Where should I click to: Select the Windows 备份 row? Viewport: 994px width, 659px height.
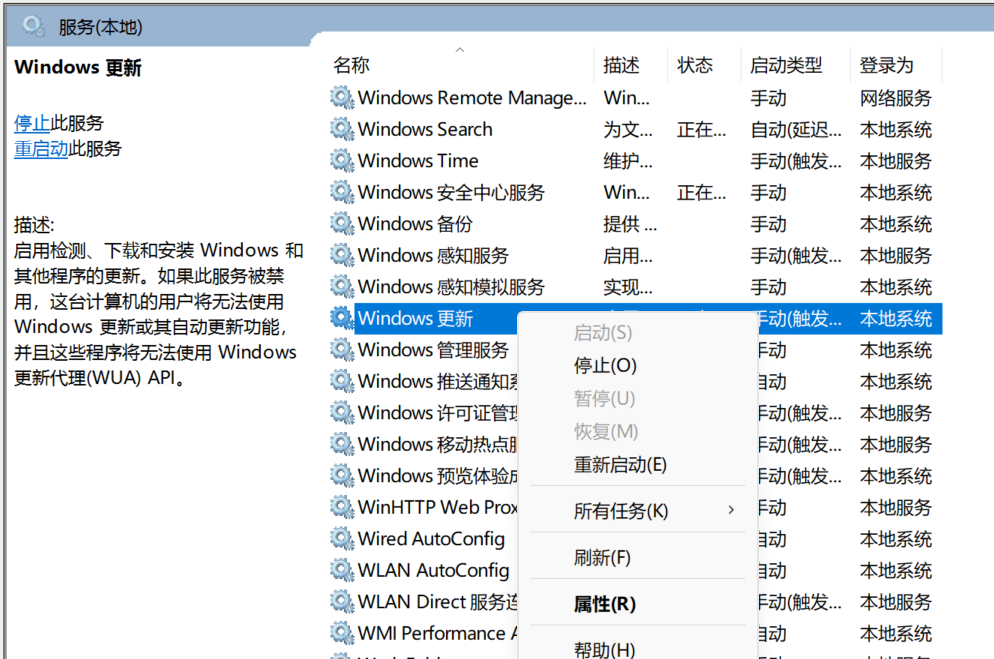click(x=635, y=224)
